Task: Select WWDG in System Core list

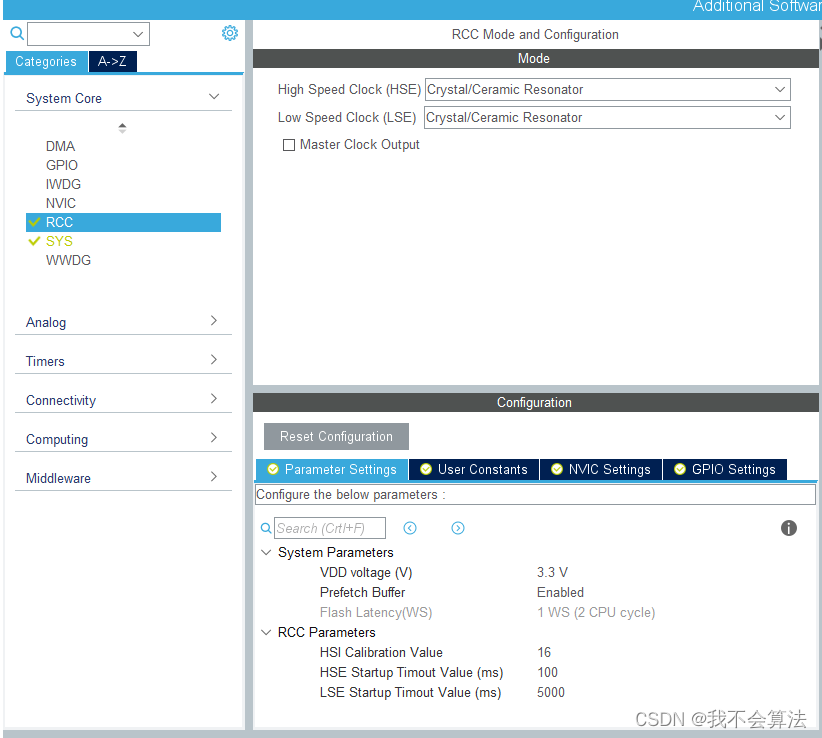Action: click(68, 260)
